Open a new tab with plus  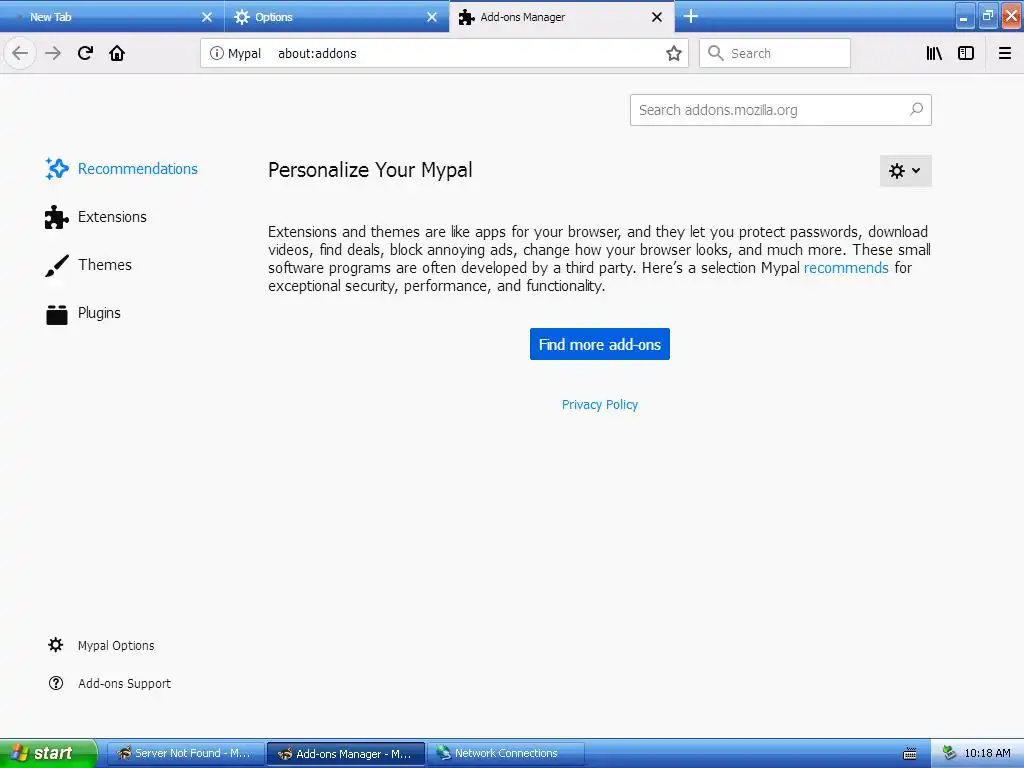691,16
